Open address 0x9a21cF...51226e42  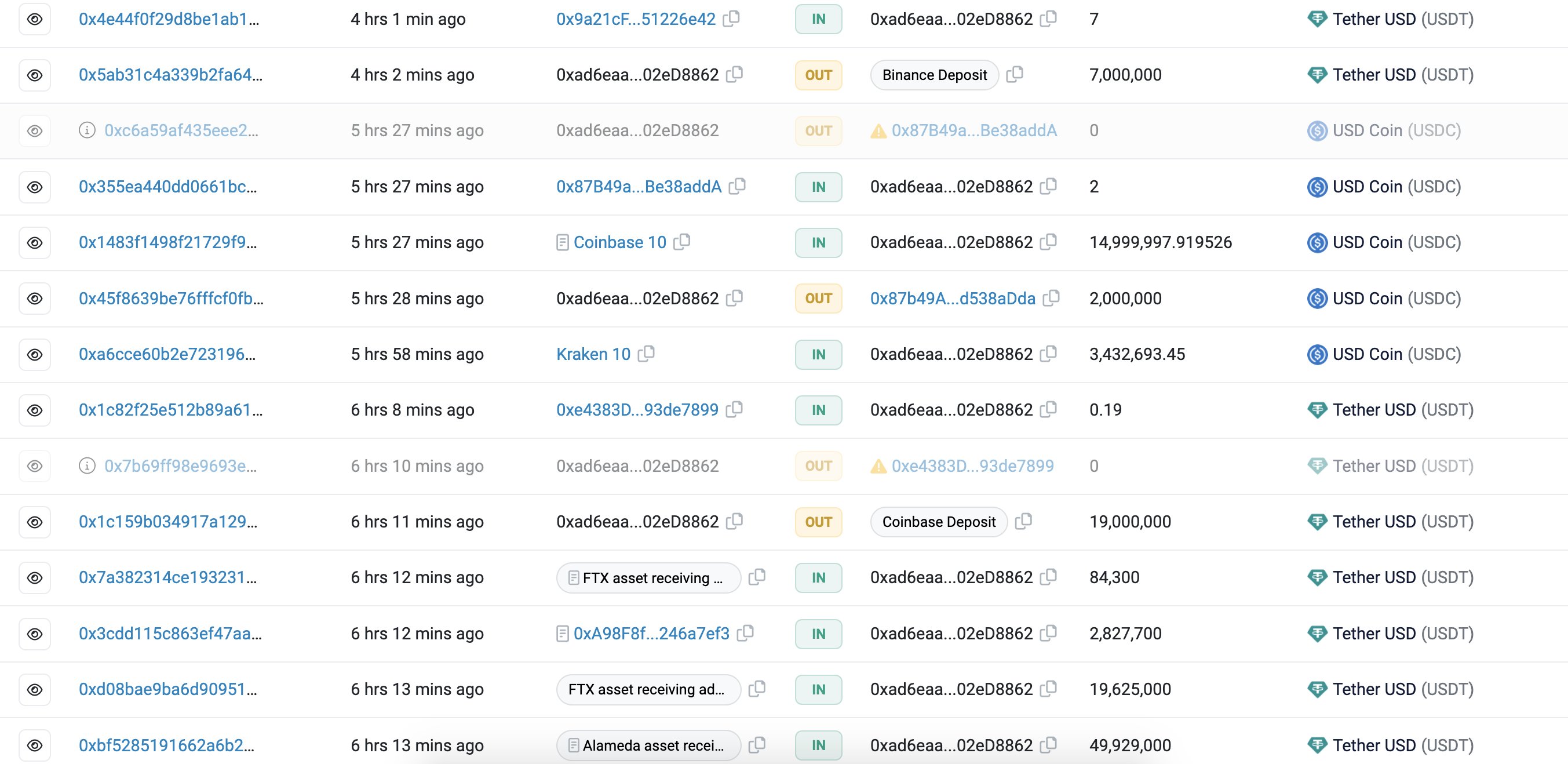click(636, 19)
